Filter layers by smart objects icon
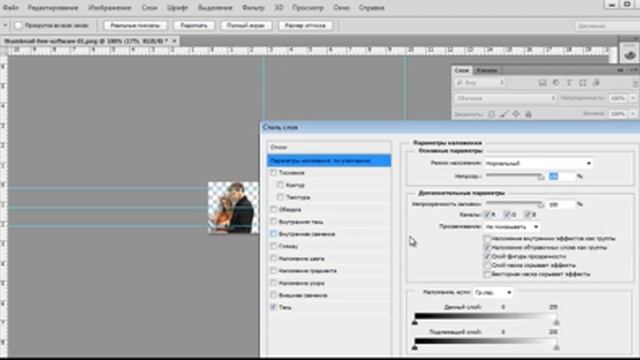 click(x=596, y=83)
